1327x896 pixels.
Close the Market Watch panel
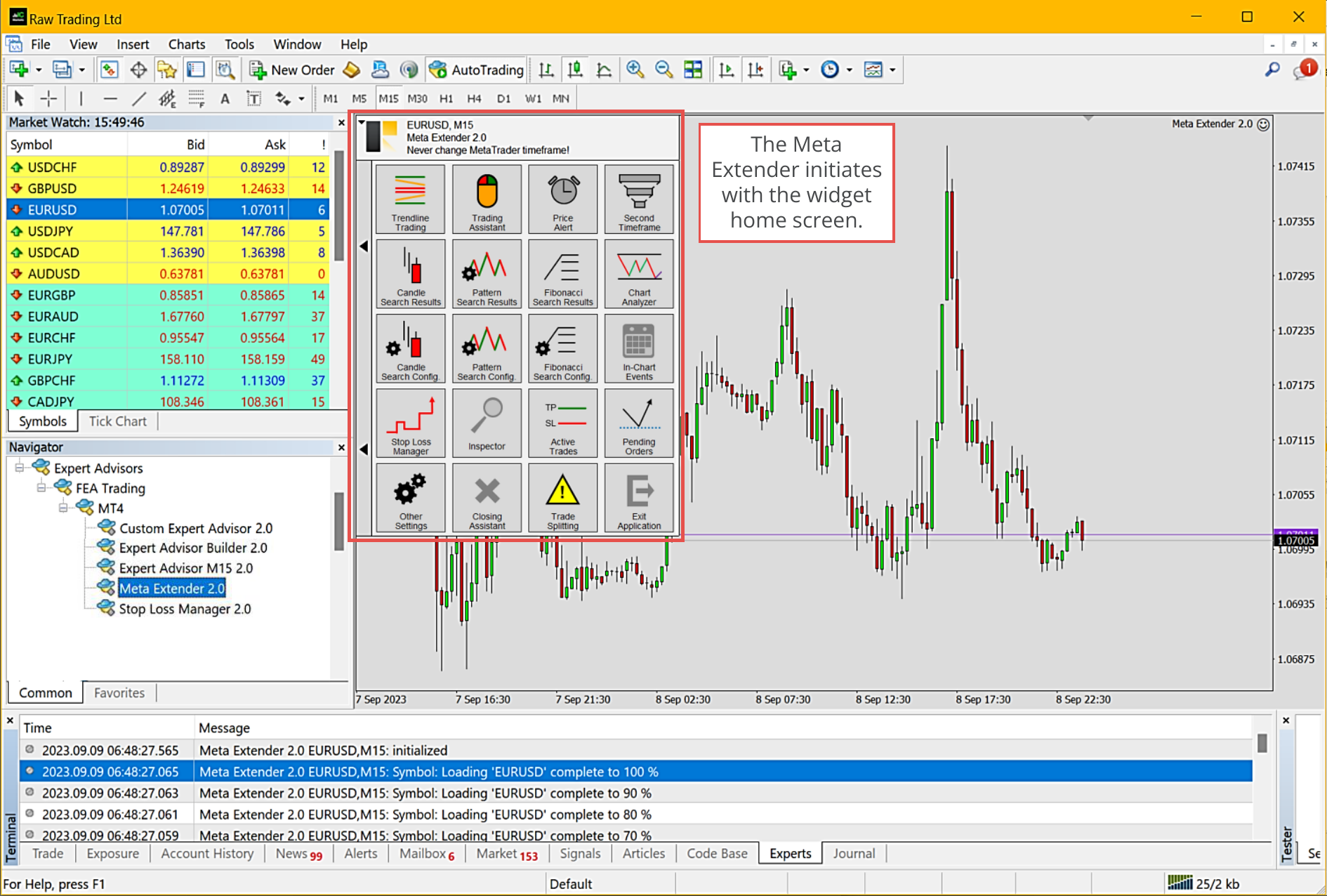coord(341,122)
